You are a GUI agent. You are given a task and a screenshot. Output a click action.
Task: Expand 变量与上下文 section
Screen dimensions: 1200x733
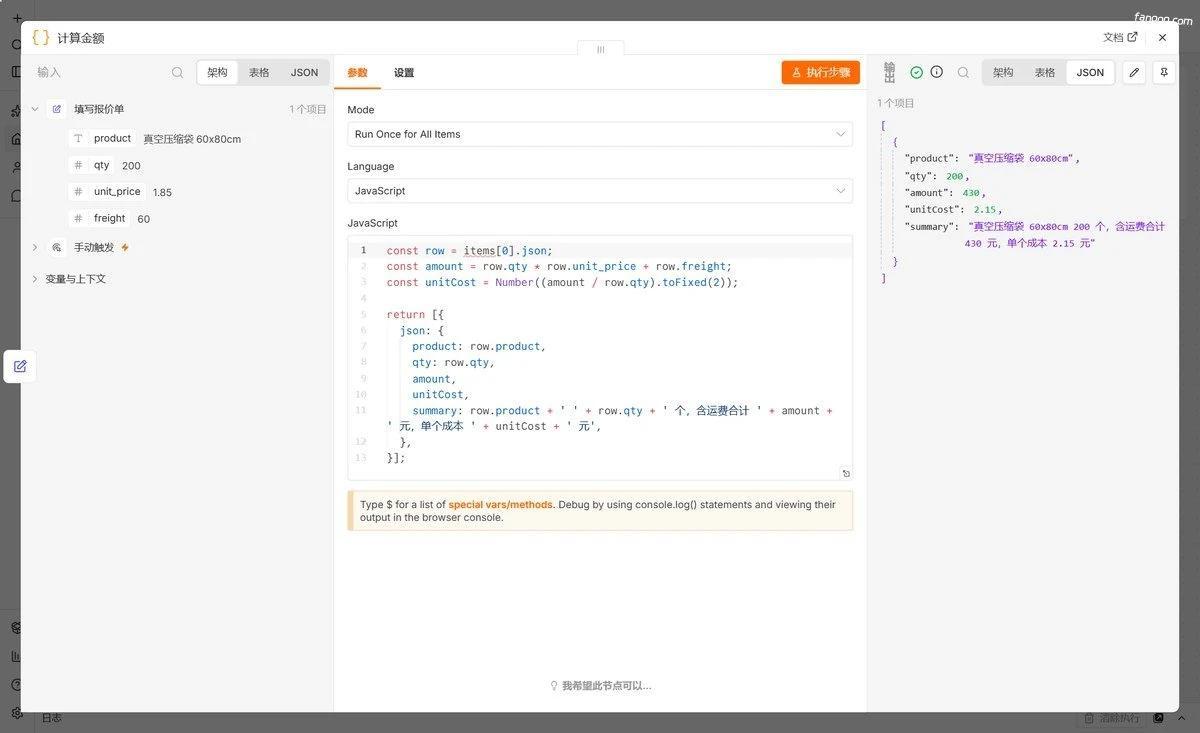[35, 279]
